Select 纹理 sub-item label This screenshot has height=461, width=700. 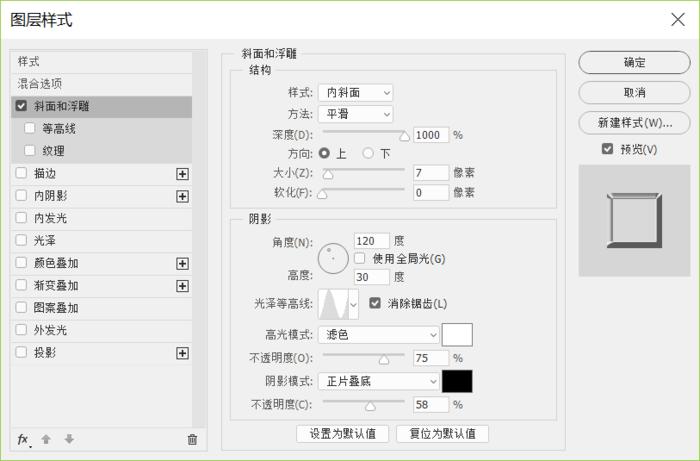tap(54, 151)
